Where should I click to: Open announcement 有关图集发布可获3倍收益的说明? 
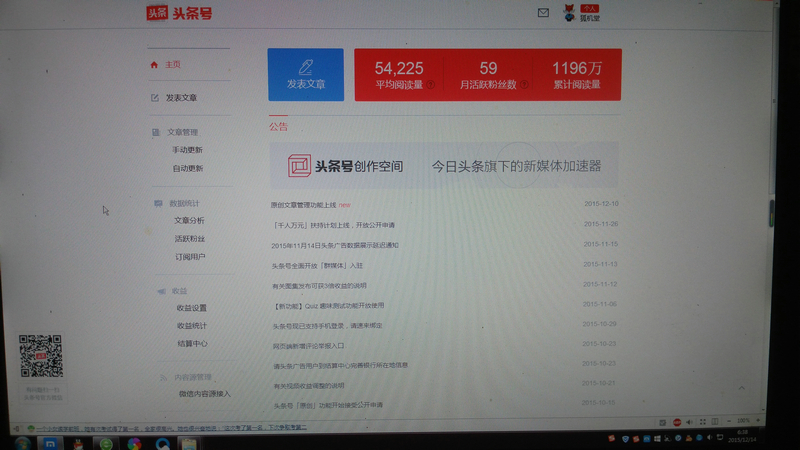(319, 286)
